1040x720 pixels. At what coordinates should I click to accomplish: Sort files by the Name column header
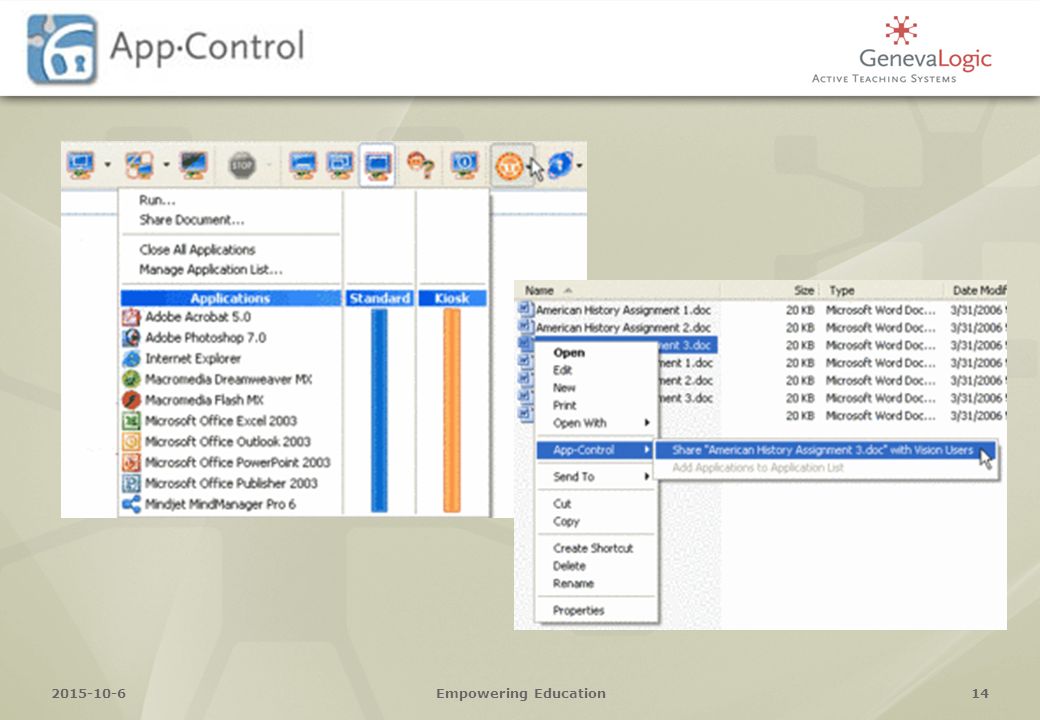point(539,290)
